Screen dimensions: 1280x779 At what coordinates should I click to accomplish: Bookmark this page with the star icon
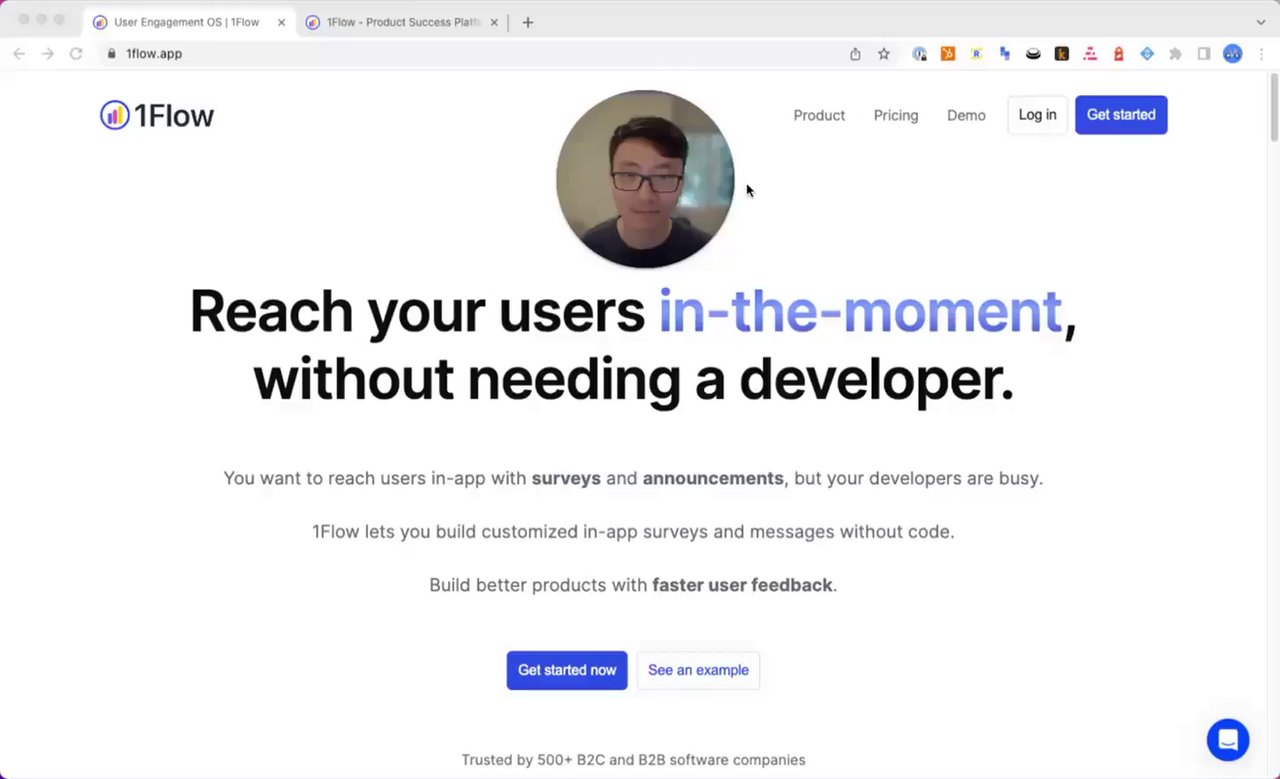884,54
